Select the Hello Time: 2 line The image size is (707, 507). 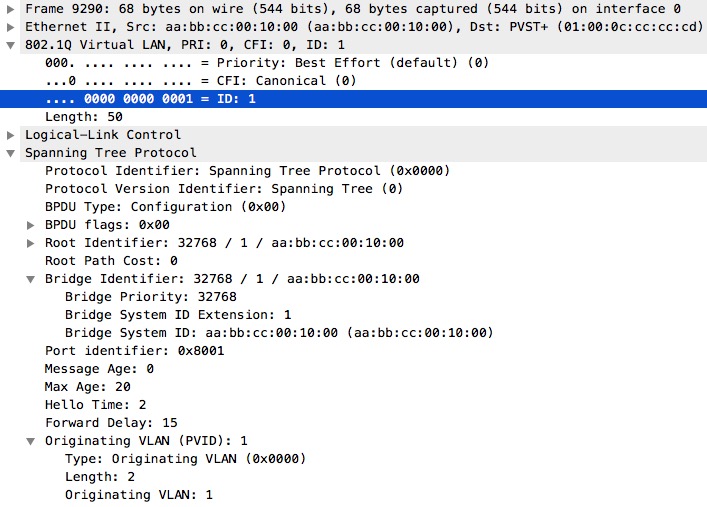coord(96,405)
